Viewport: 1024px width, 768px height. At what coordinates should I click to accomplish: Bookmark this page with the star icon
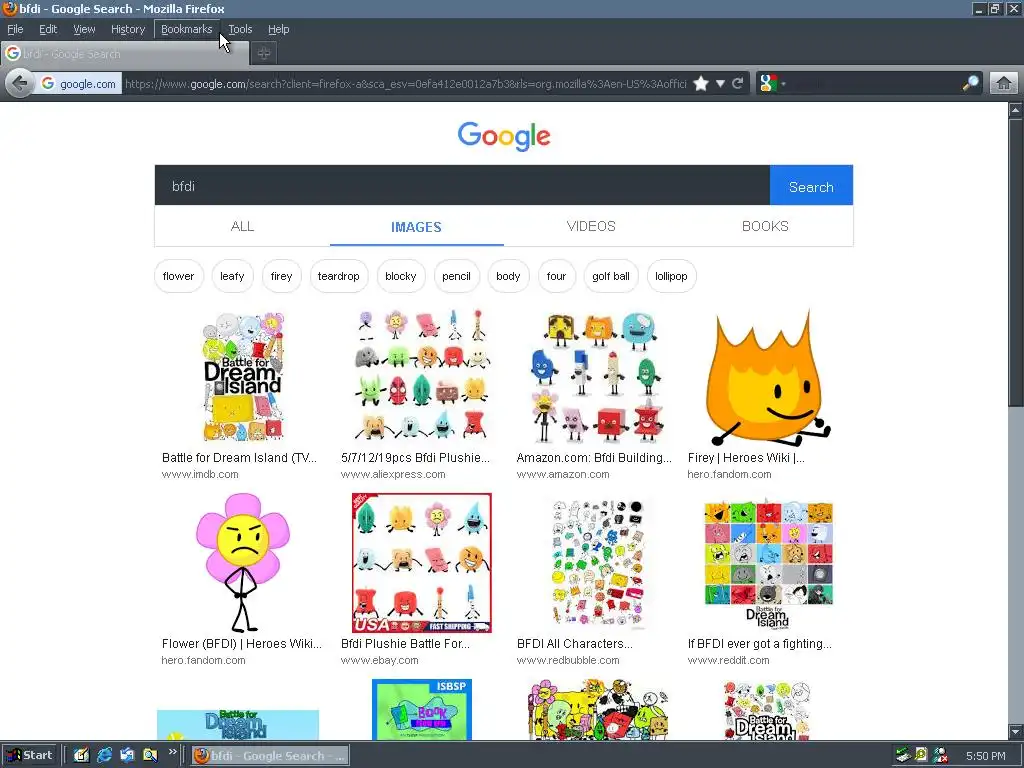(701, 84)
